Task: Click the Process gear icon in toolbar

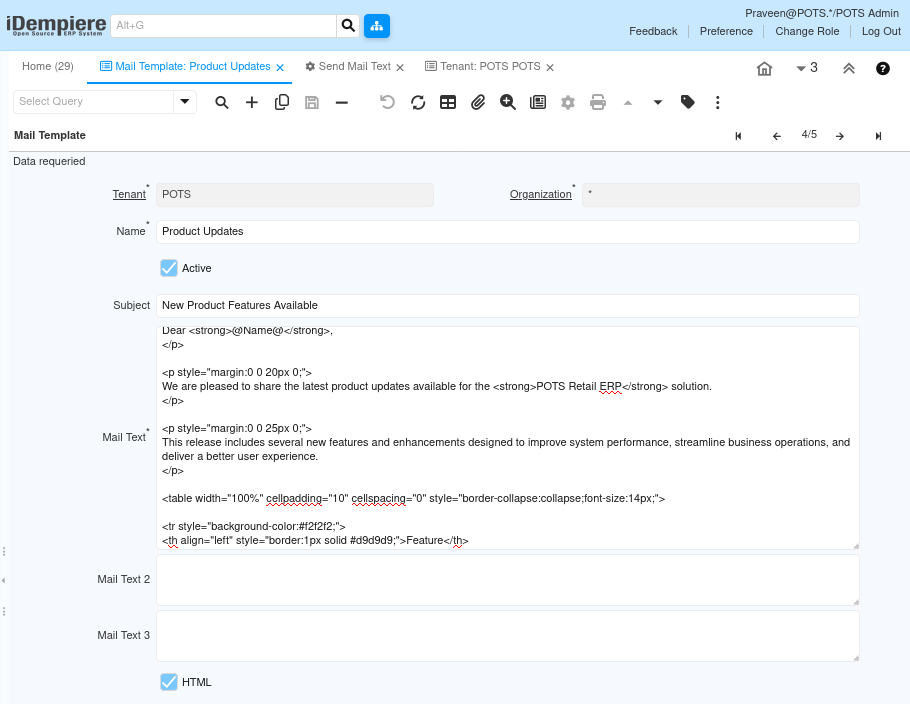Action: [x=568, y=103]
